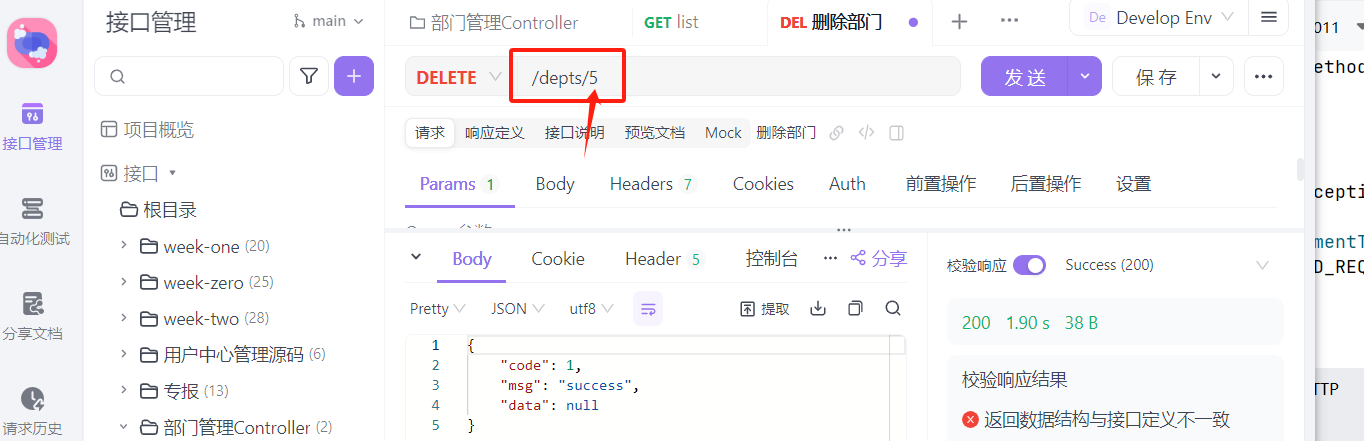The width and height of the screenshot is (1364, 441).
Task: Toggle the 校验响应 switch
Action: click(x=1029, y=265)
